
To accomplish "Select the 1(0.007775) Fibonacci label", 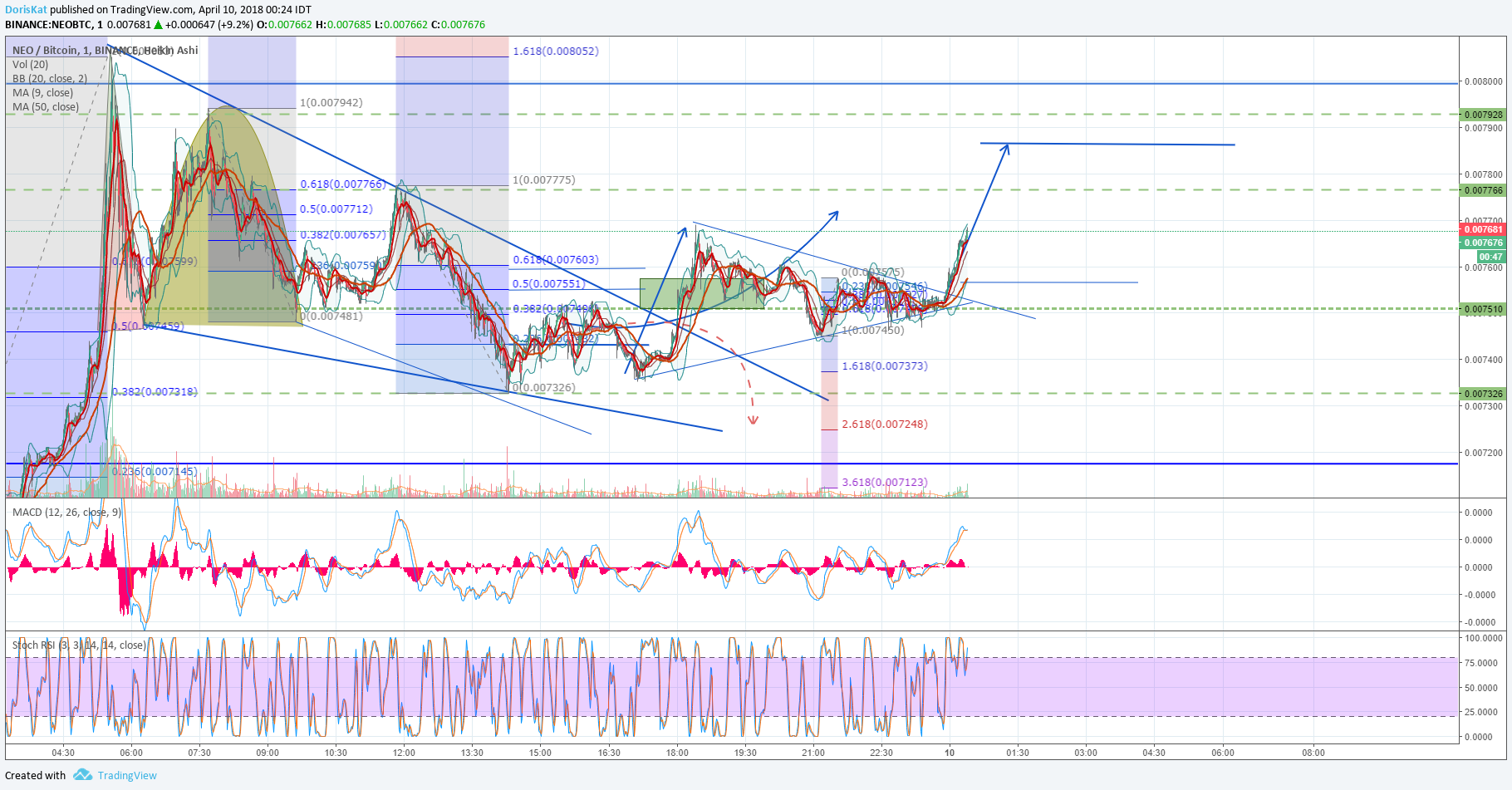I will tap(544, 180).
